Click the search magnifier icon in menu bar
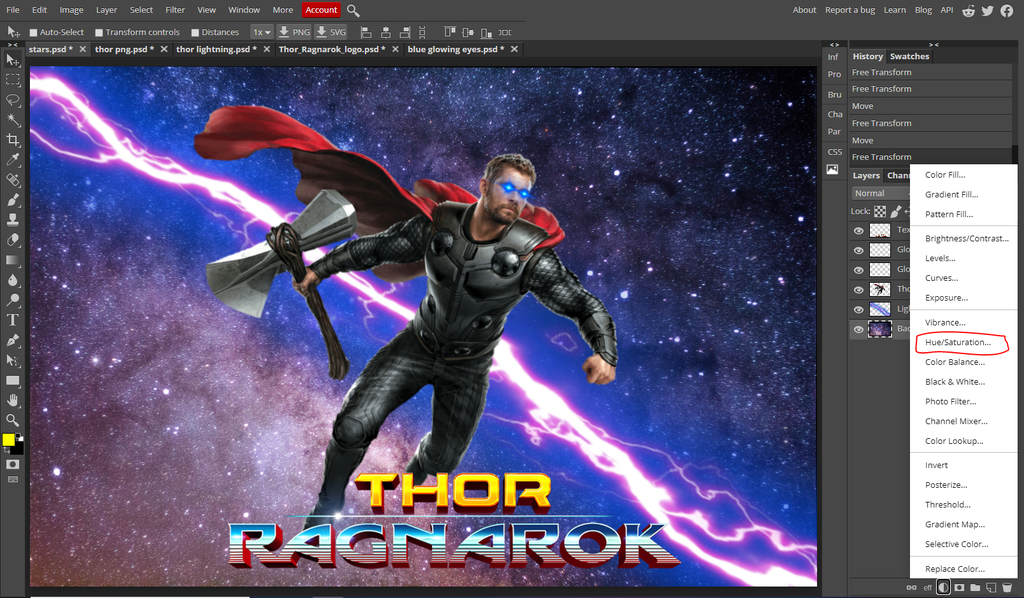Screen dimensions: 1024x598 pyautogui.click(x=353, y=10)
